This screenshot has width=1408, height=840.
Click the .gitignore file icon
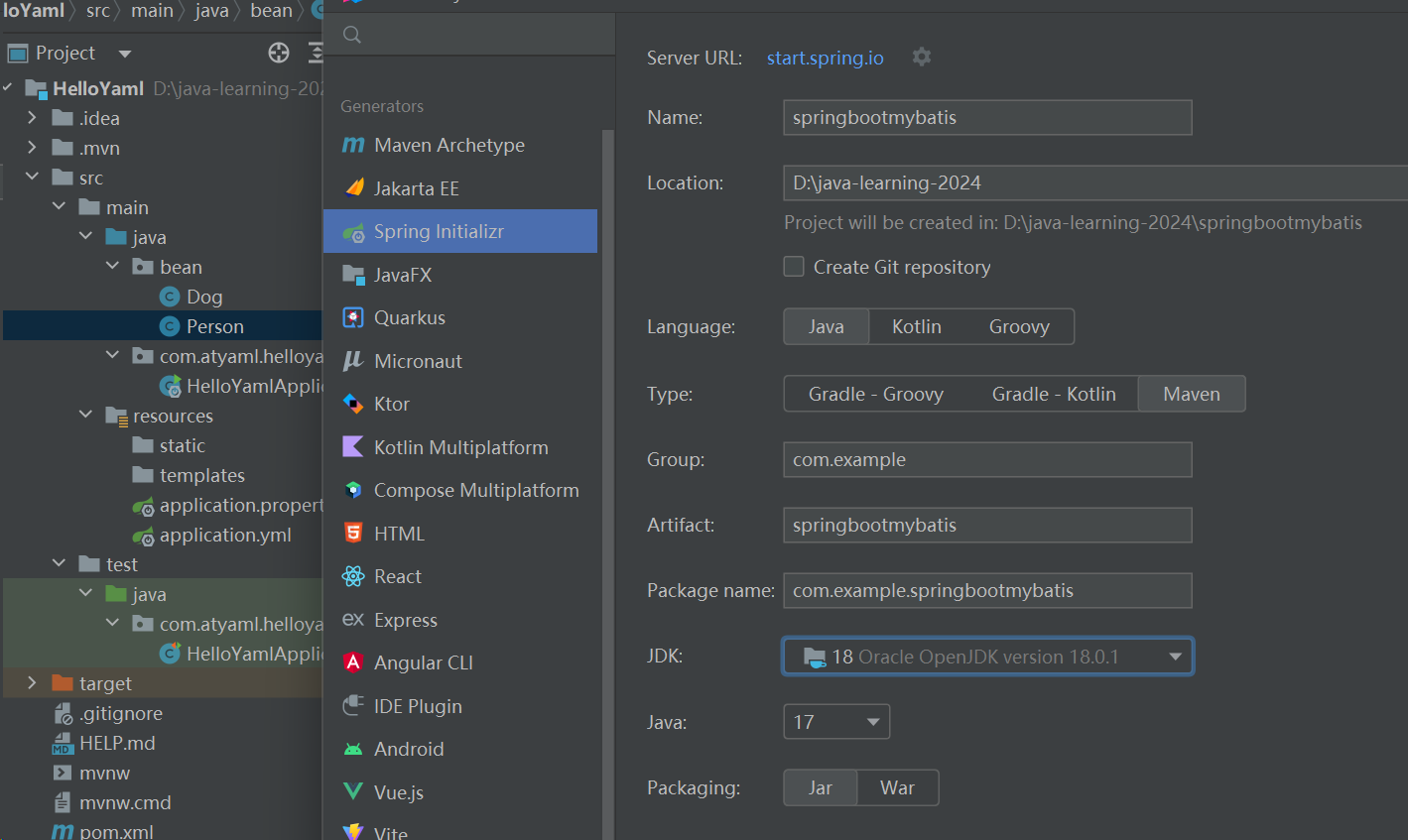point(63,714)
